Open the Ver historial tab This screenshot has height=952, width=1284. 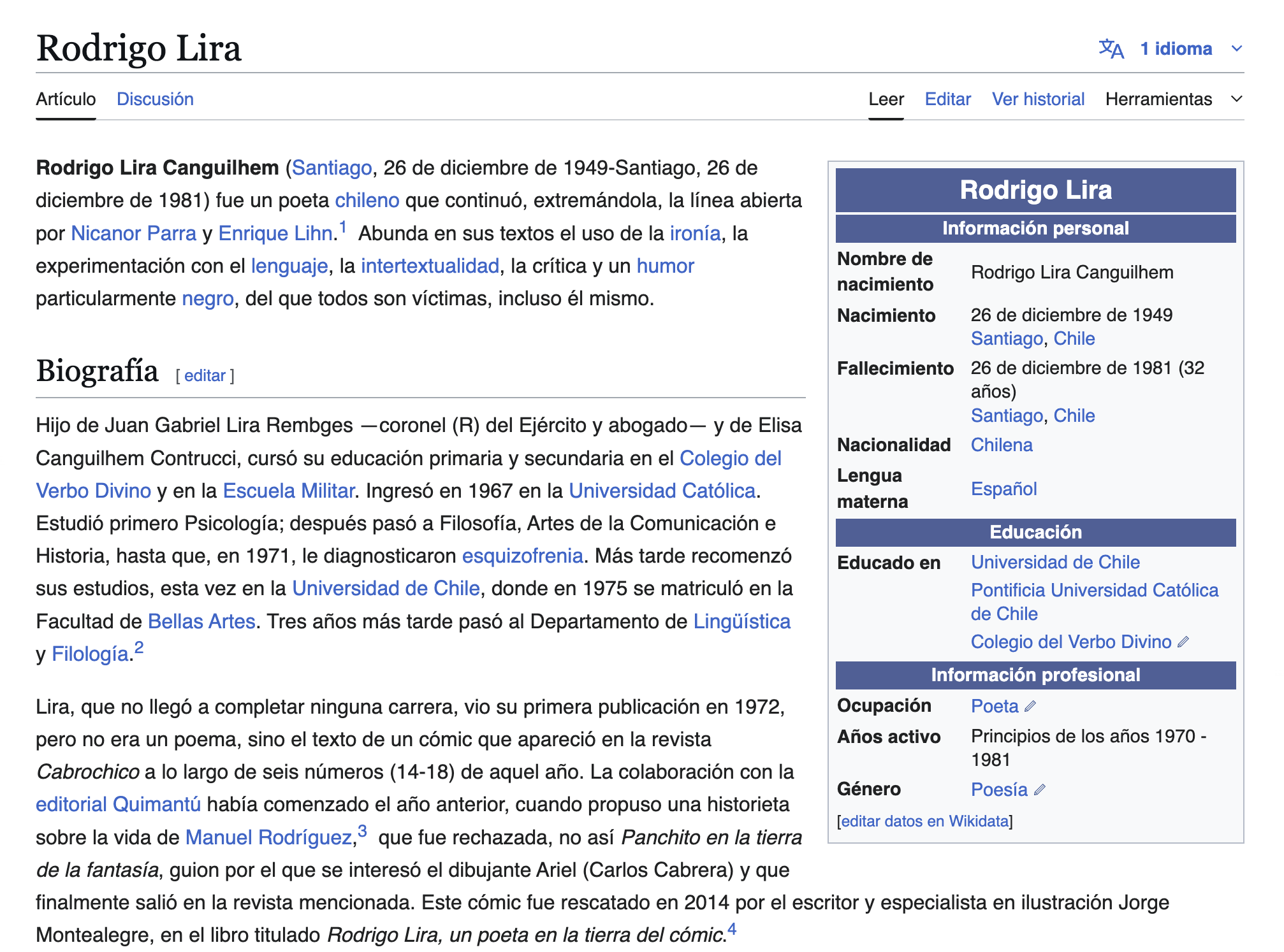[x=1038, y=99]
